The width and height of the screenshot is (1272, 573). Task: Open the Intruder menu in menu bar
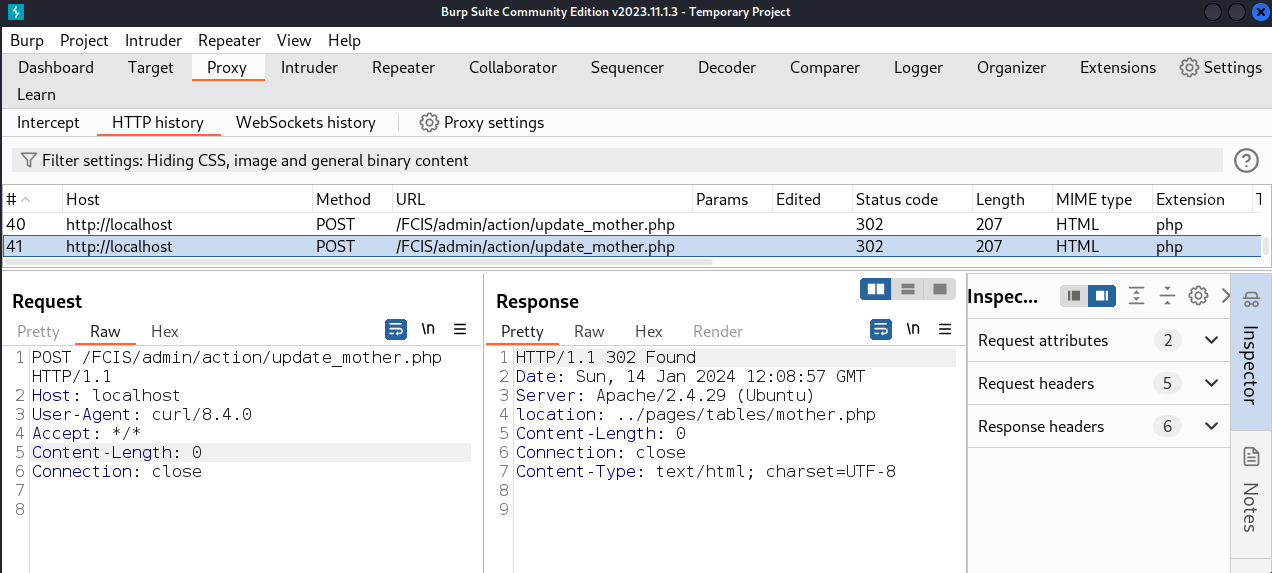(x=153, y=40)
